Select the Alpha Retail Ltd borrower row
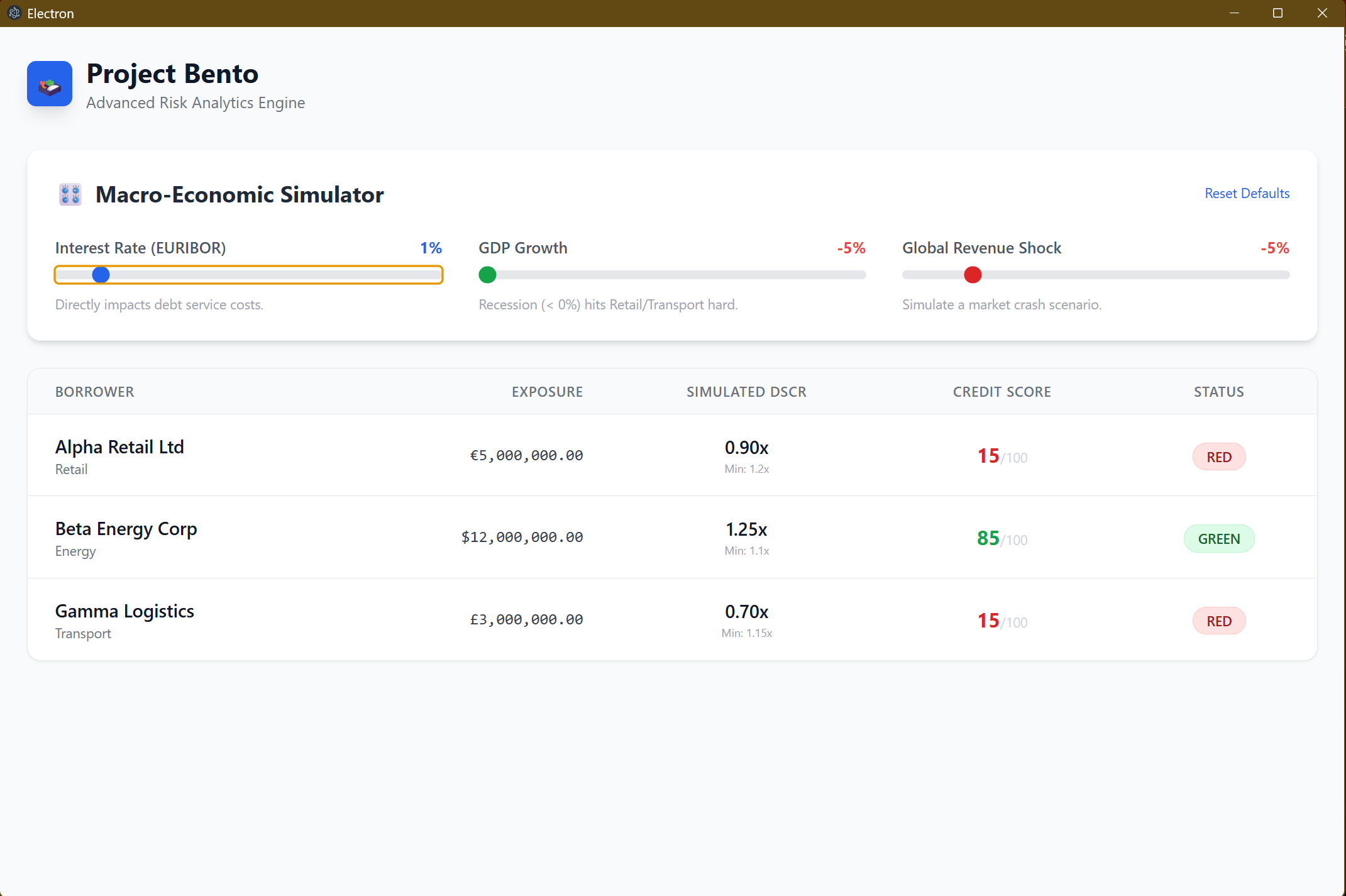The image size is (1346, 896). pyautogui.click(x=119, y=447)
